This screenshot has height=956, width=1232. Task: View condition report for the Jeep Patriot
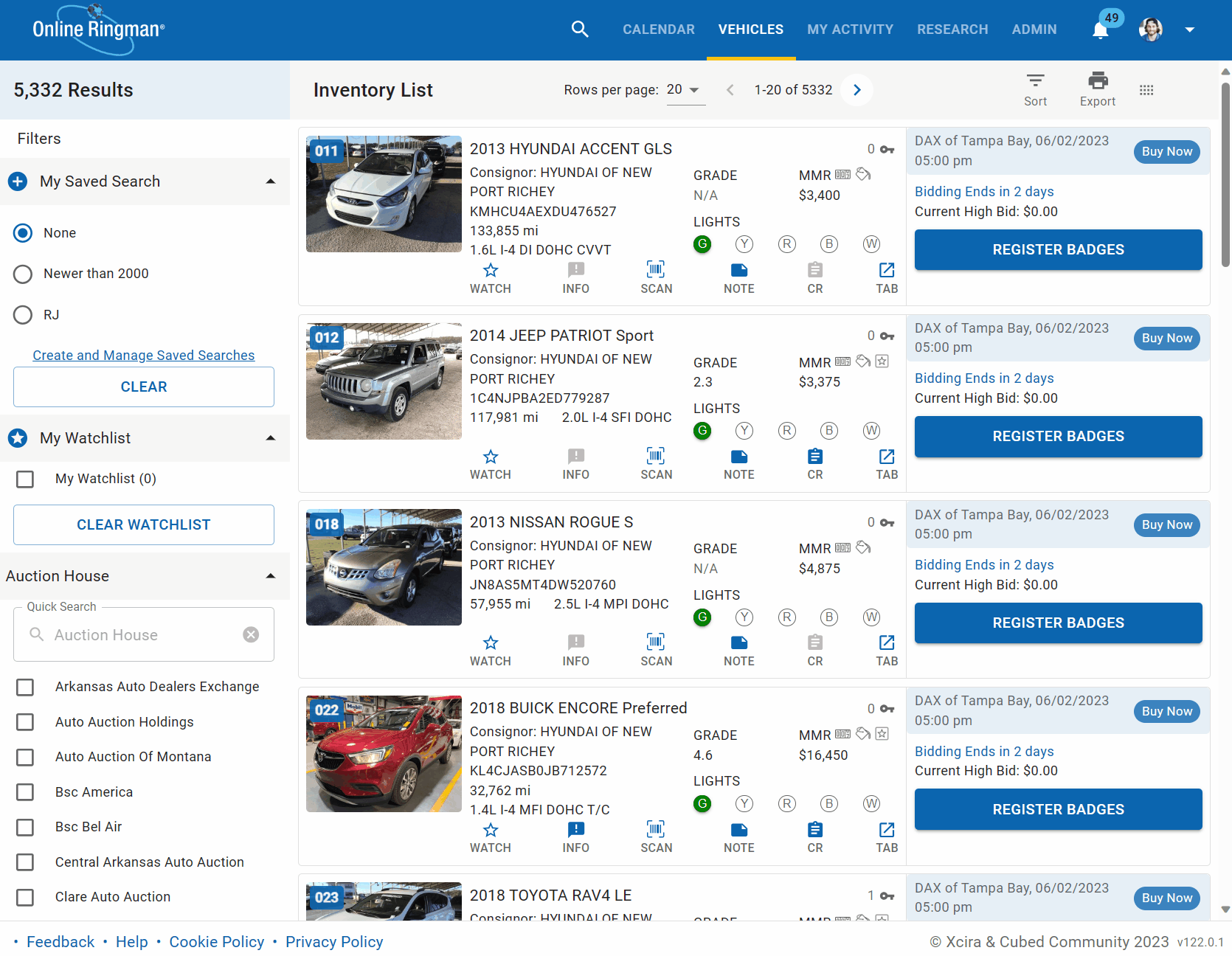[x=815, y=465]
